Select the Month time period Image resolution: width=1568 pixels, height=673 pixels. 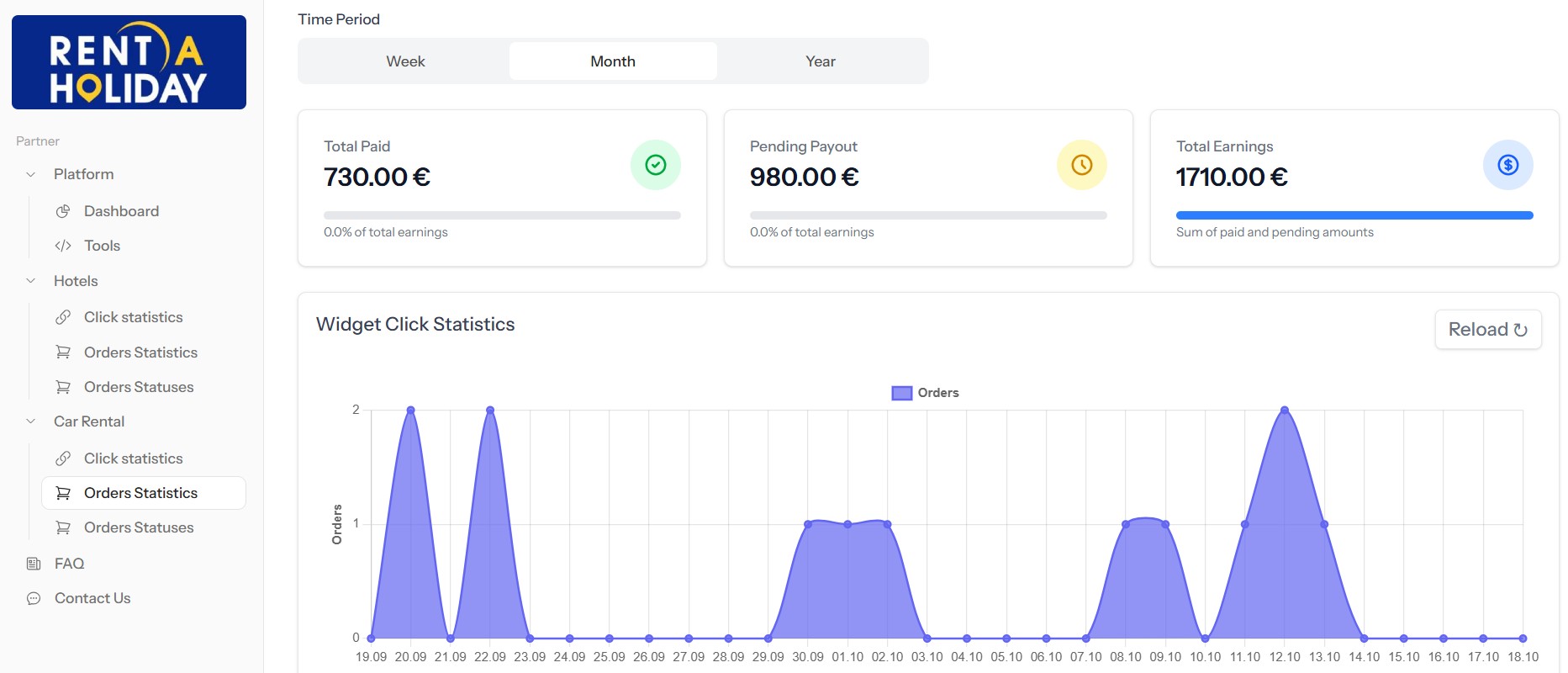[x=613, y=61]
